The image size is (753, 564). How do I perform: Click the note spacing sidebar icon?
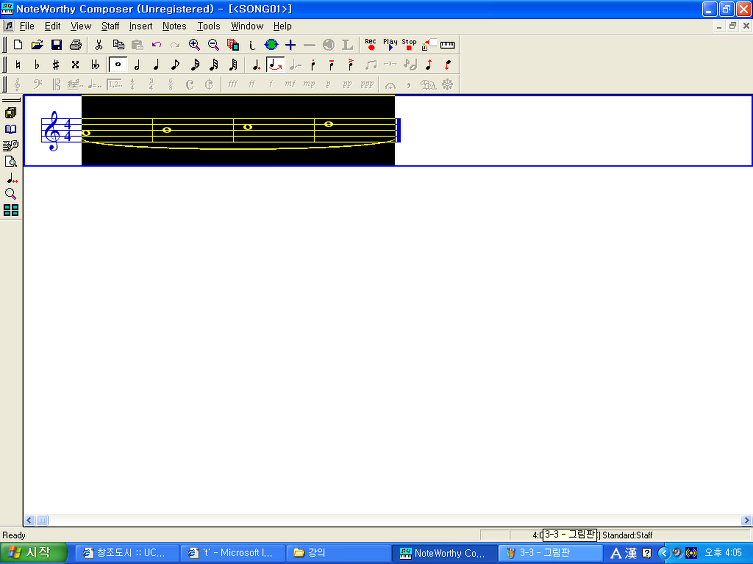pos(12,178)
